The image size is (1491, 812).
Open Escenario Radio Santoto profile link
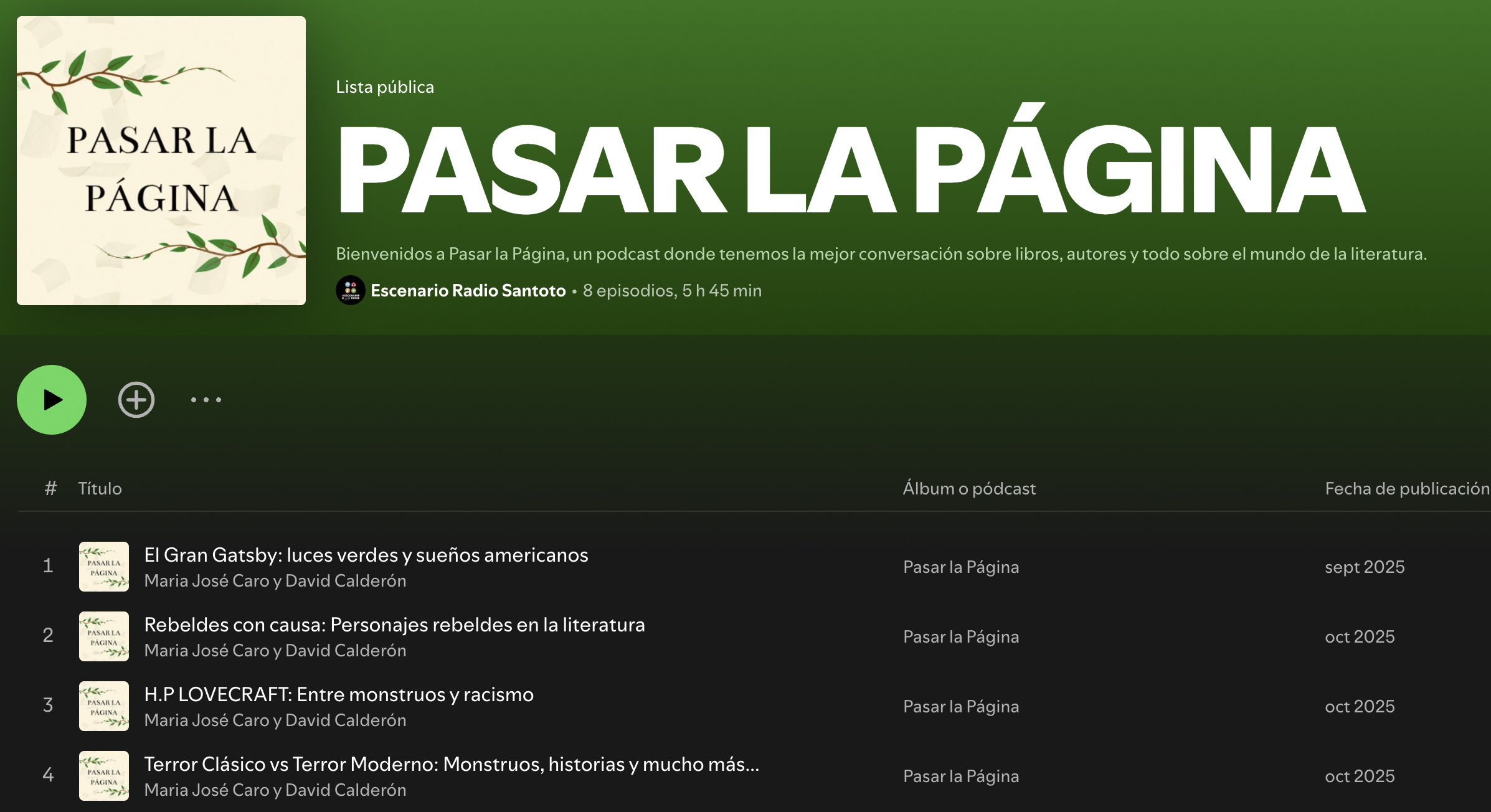click(x=468, y=291)
